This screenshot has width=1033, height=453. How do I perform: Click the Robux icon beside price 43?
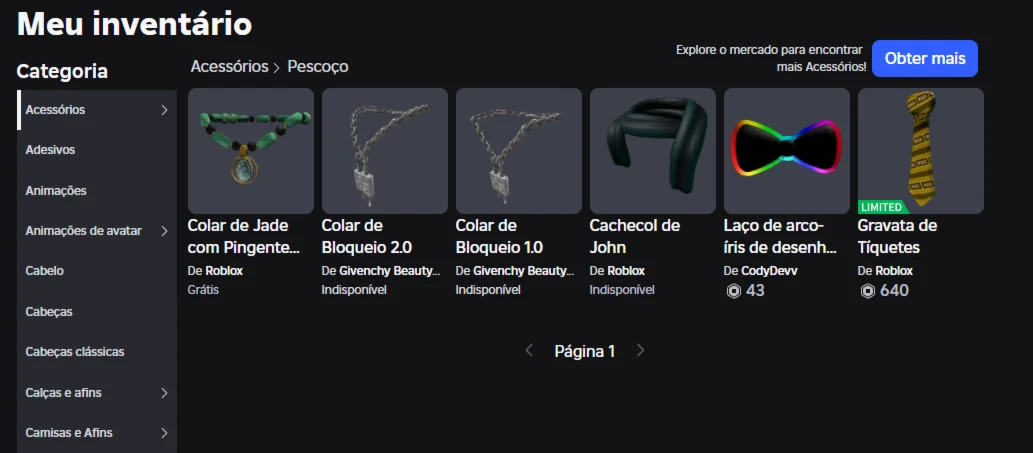[x=734, y=290]
